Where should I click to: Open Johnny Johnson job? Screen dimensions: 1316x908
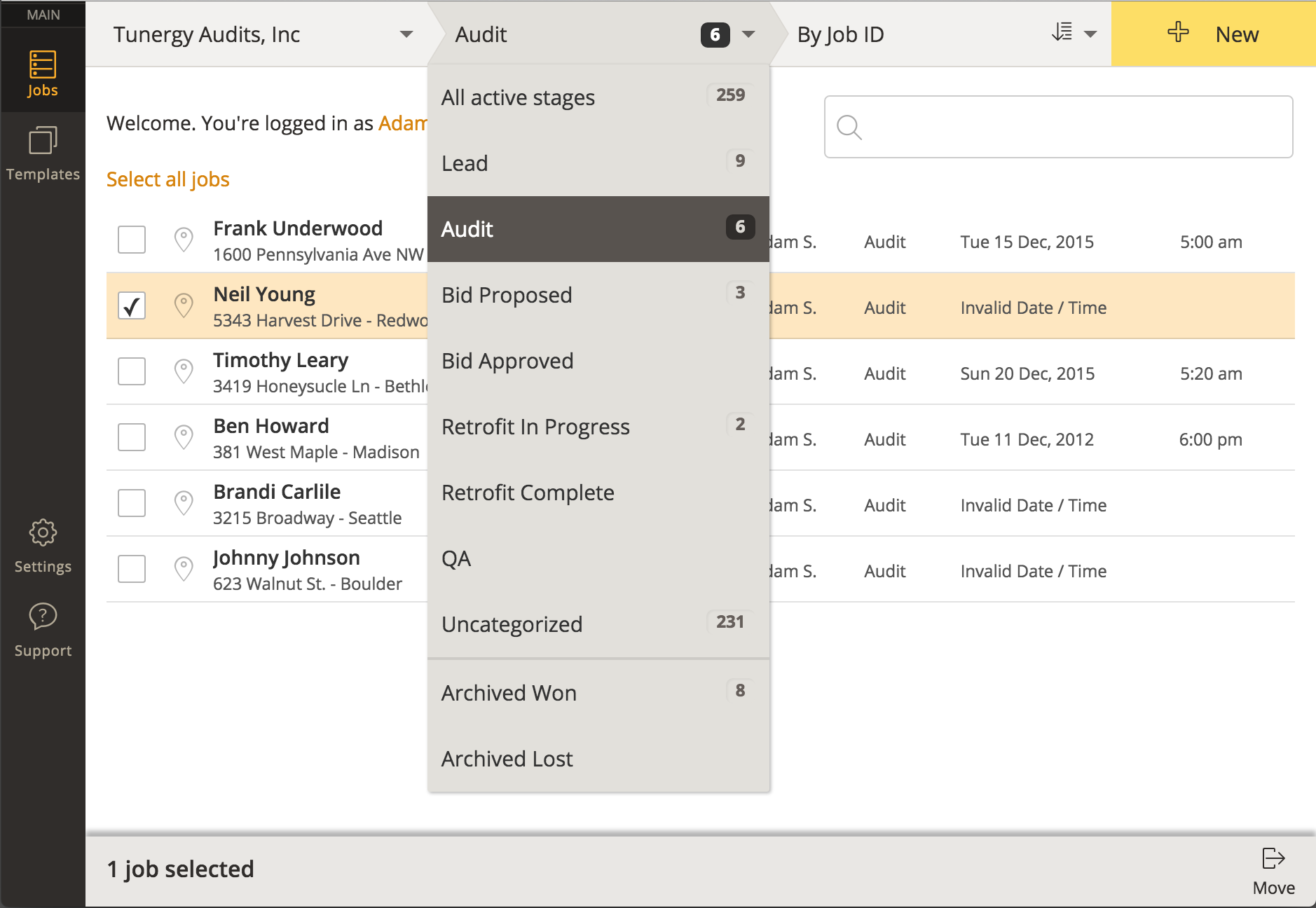tap(287, 558)
